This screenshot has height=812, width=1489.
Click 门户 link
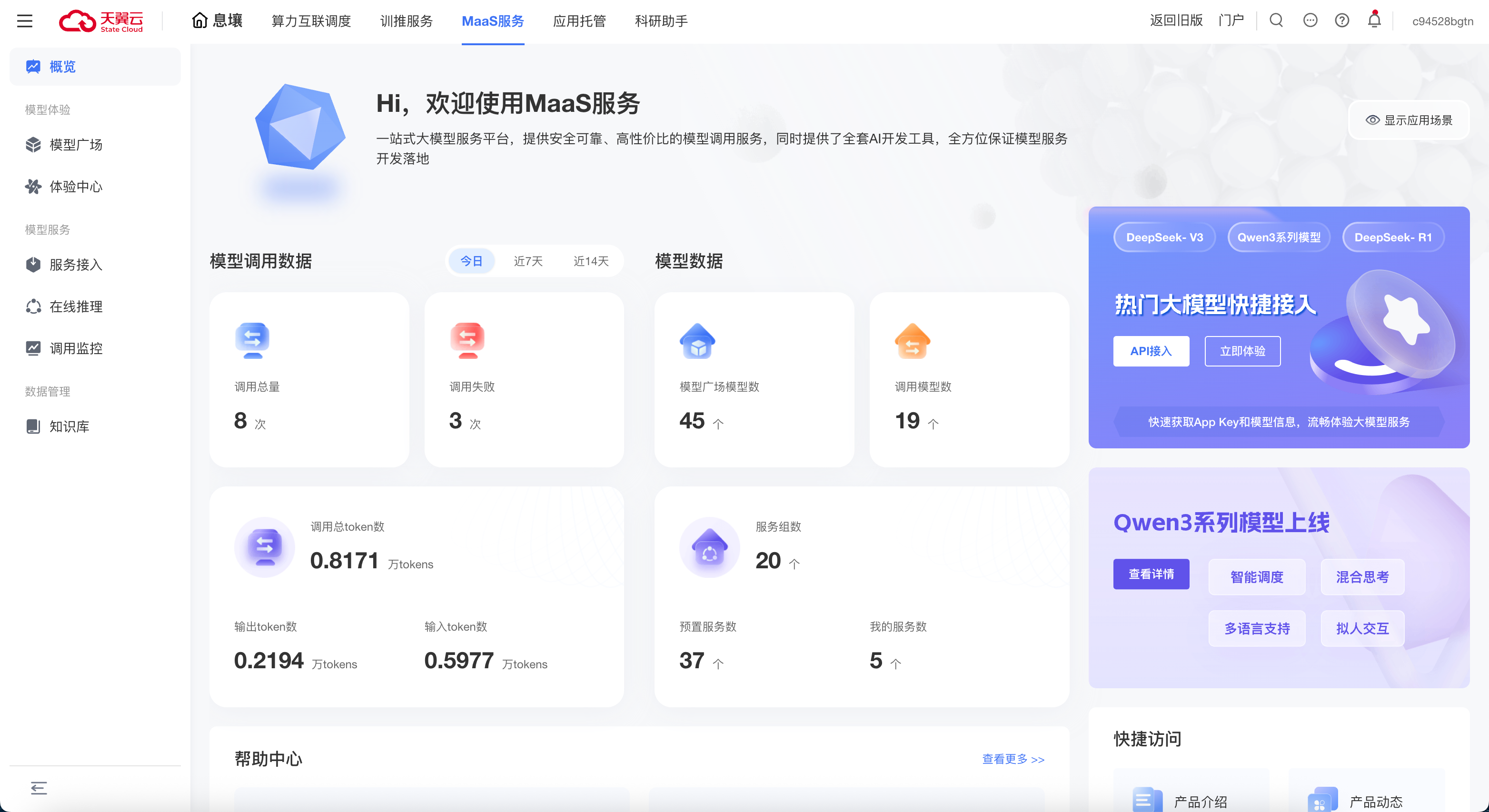(1231, 21)
